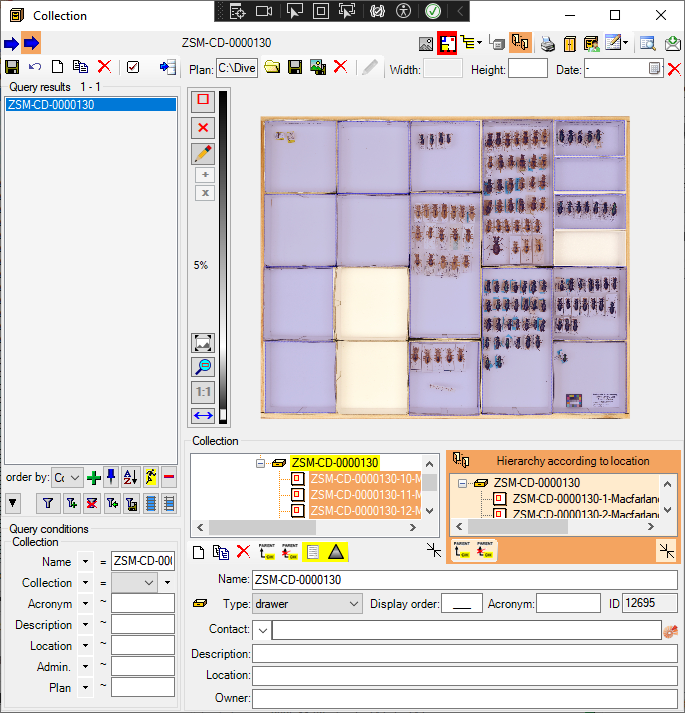This screenshot has width=685, height=713.
Task: Collapse the ZSM-CD-0000130 collection tree node
Action: tap(260, 463)
